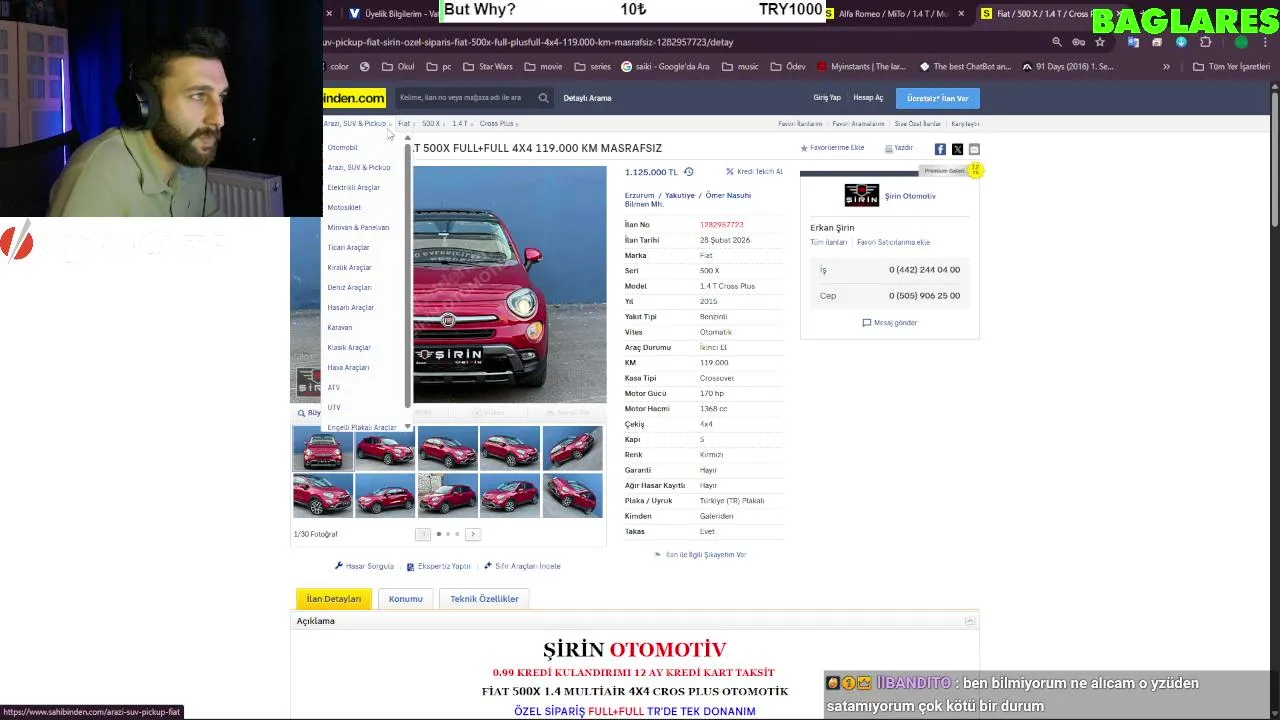1280x720 pixels.
Task: Select first front-view car thumbnail
Action: (x=322, y=448)
